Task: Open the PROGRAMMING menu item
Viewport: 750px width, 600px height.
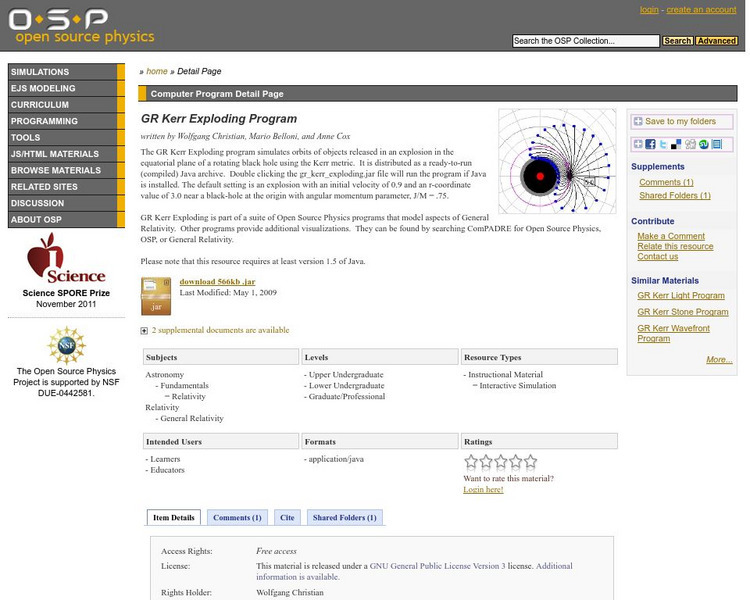Action: (x=66, y=121)
